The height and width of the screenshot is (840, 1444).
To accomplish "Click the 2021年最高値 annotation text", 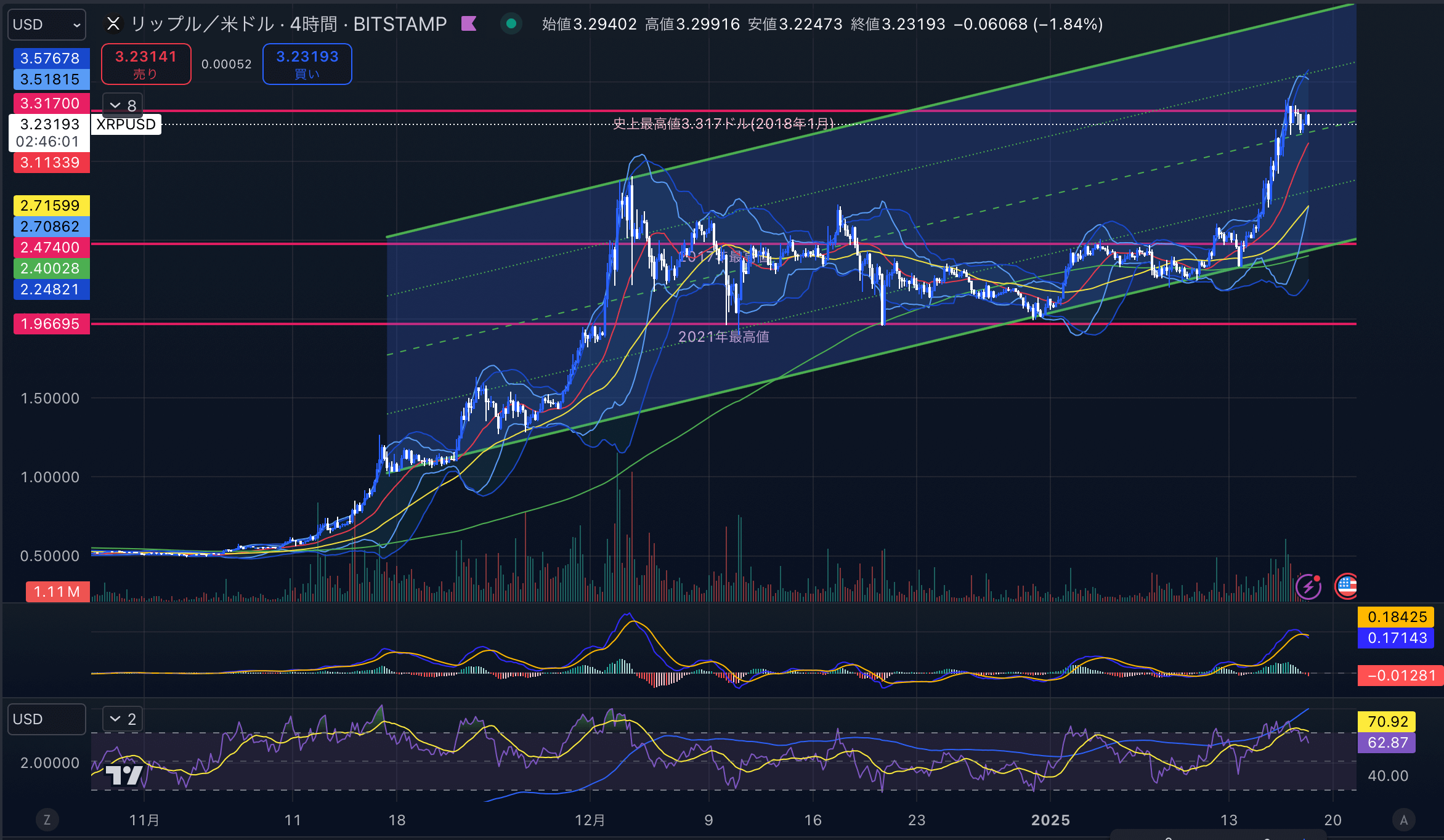I will pos(723,337).
